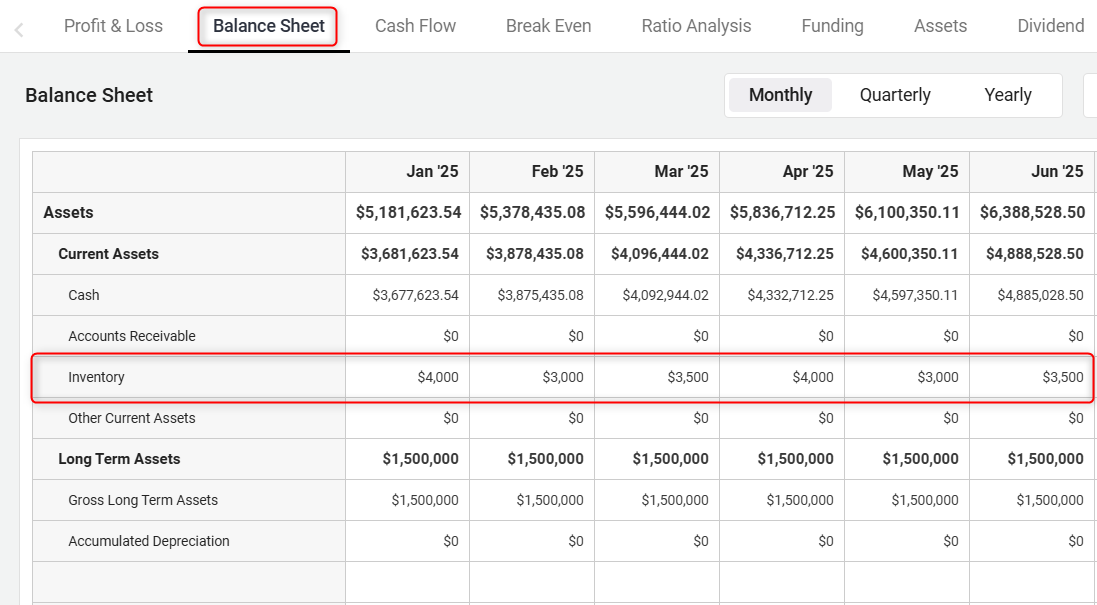Image resolution: width=1097 pixels, height=605 pixels.
Task: Click the Accounts Receivable row label
Action: [x=132, y=336]
